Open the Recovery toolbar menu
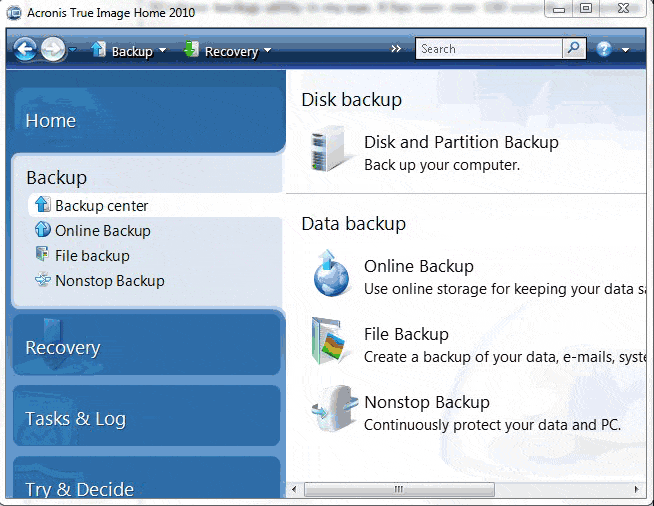The image size is (654, 506). (x=231, y=51)
